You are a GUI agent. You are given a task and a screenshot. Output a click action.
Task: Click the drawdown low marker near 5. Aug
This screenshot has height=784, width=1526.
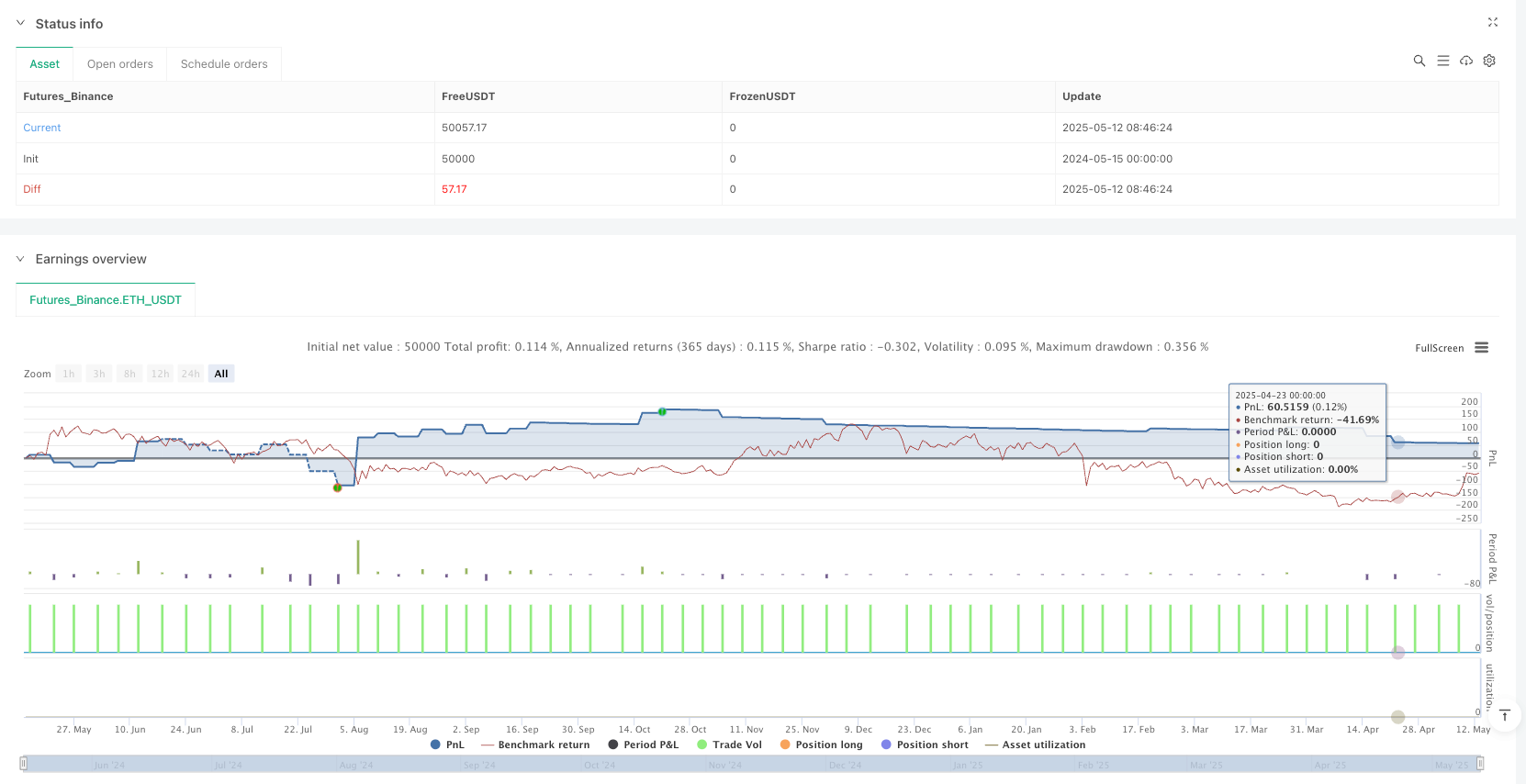coord(338,487)
